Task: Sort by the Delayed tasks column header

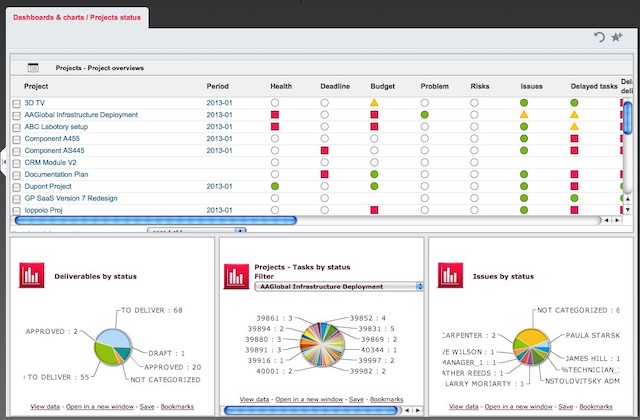Action: [x=594, y=86]
